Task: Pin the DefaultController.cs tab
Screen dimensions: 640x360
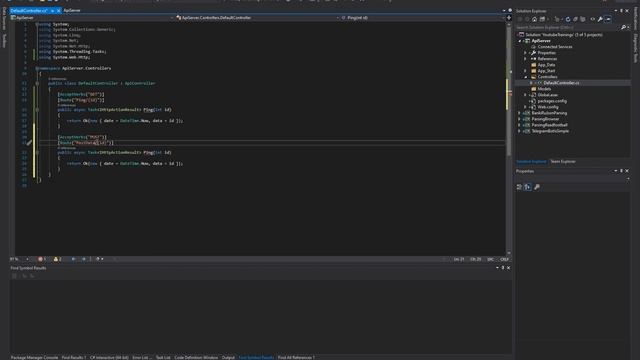Action: [53, 11]
